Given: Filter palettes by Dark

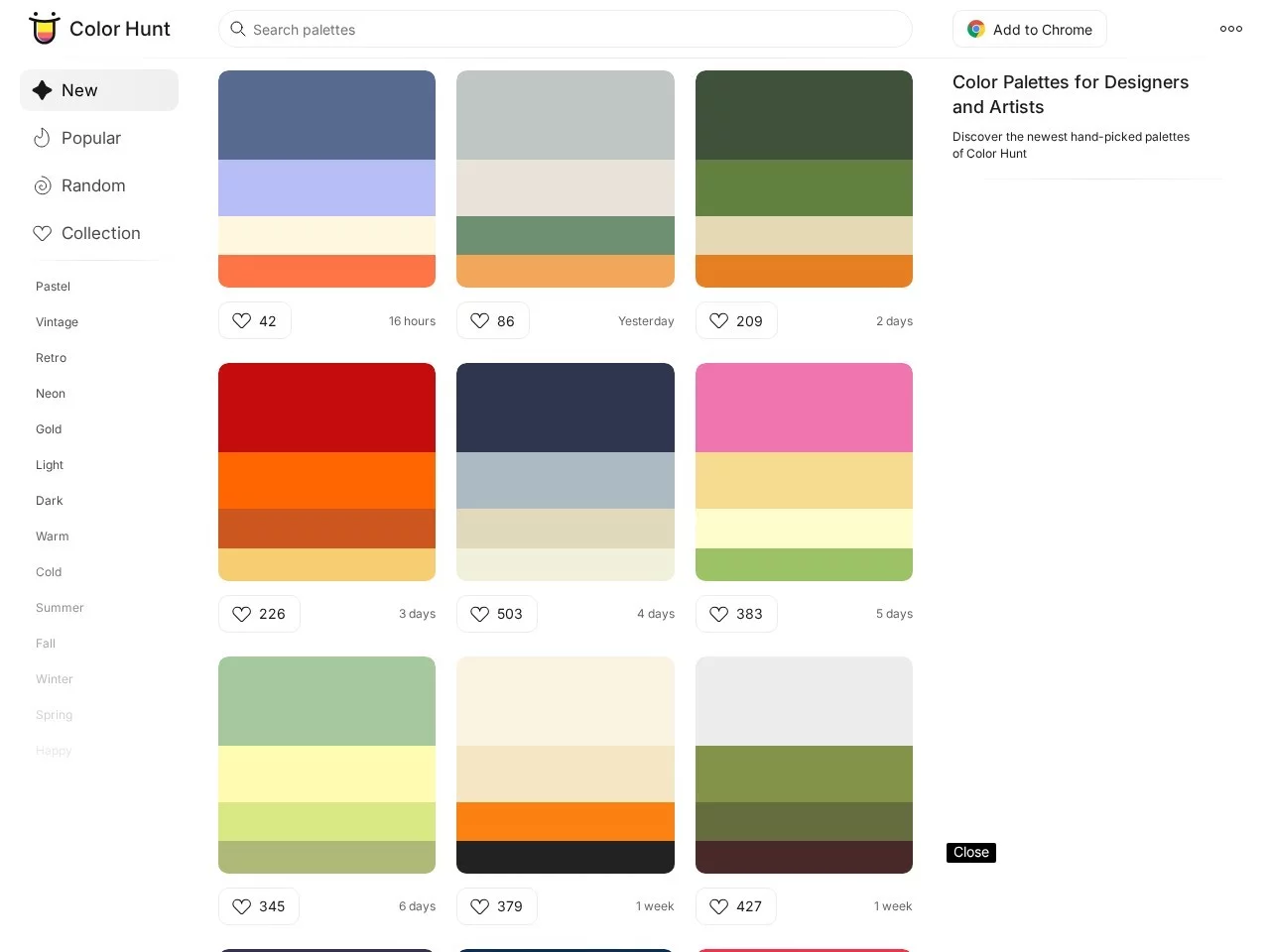Looking at the screenshot, I should click(x=49, y=501).
